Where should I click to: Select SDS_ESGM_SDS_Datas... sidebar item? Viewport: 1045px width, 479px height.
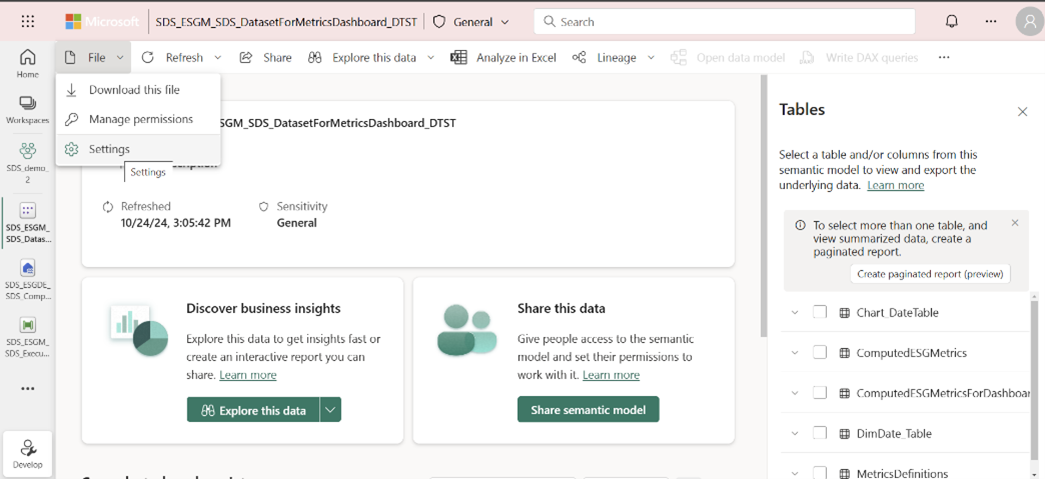pyautogui.click(x=27, y=223)
